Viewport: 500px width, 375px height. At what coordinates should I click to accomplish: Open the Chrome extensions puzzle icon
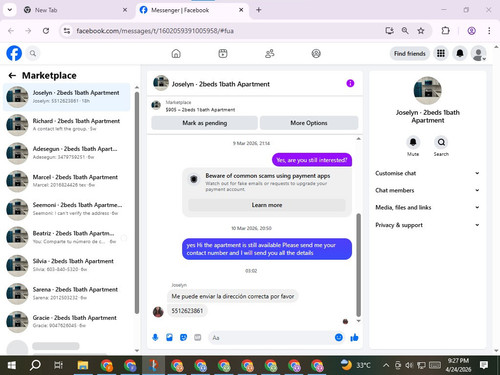[x=445, y=31]
